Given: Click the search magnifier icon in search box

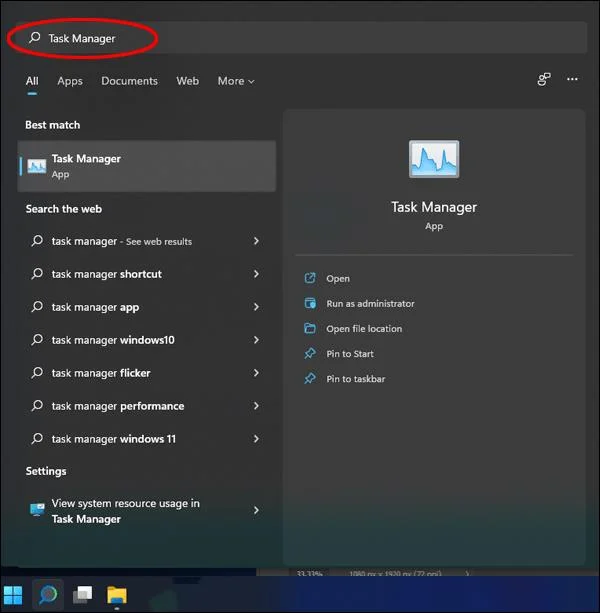Looking at the screenshot, I should [x=34, y=38].
